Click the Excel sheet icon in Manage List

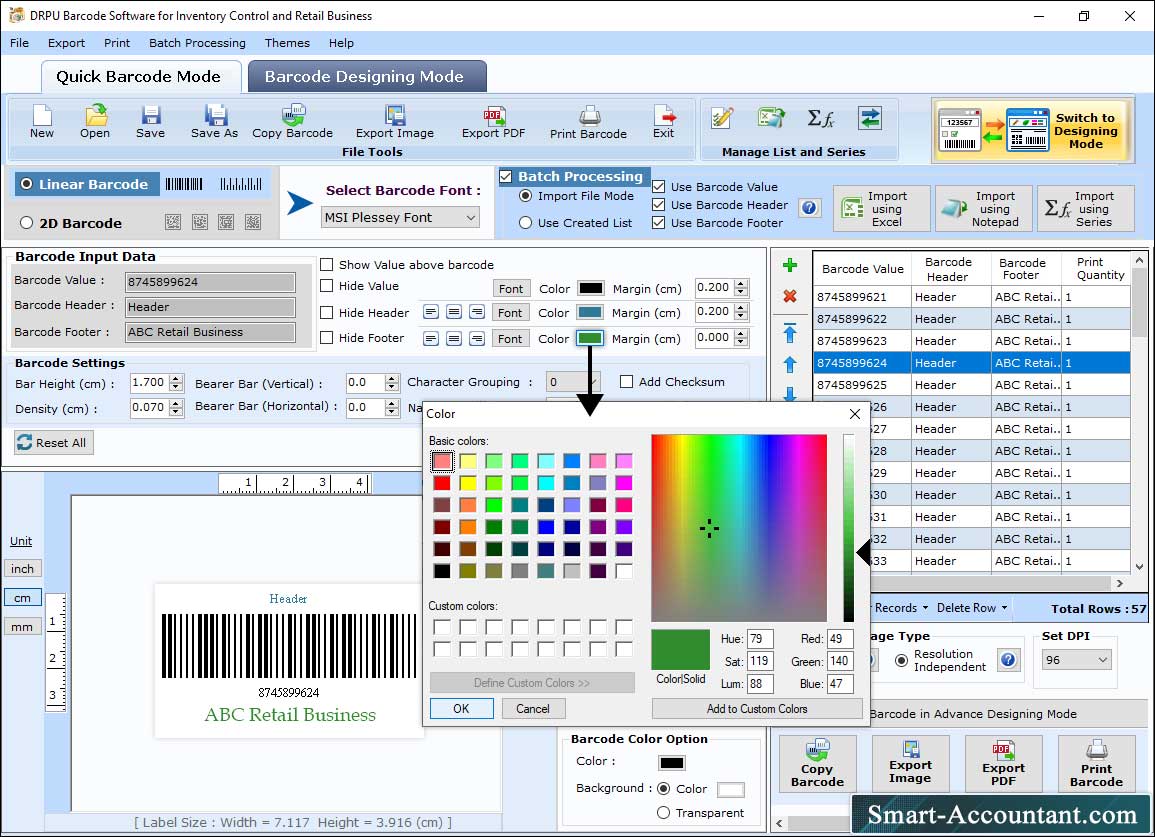pyautogui.click(x=770, y=118)
